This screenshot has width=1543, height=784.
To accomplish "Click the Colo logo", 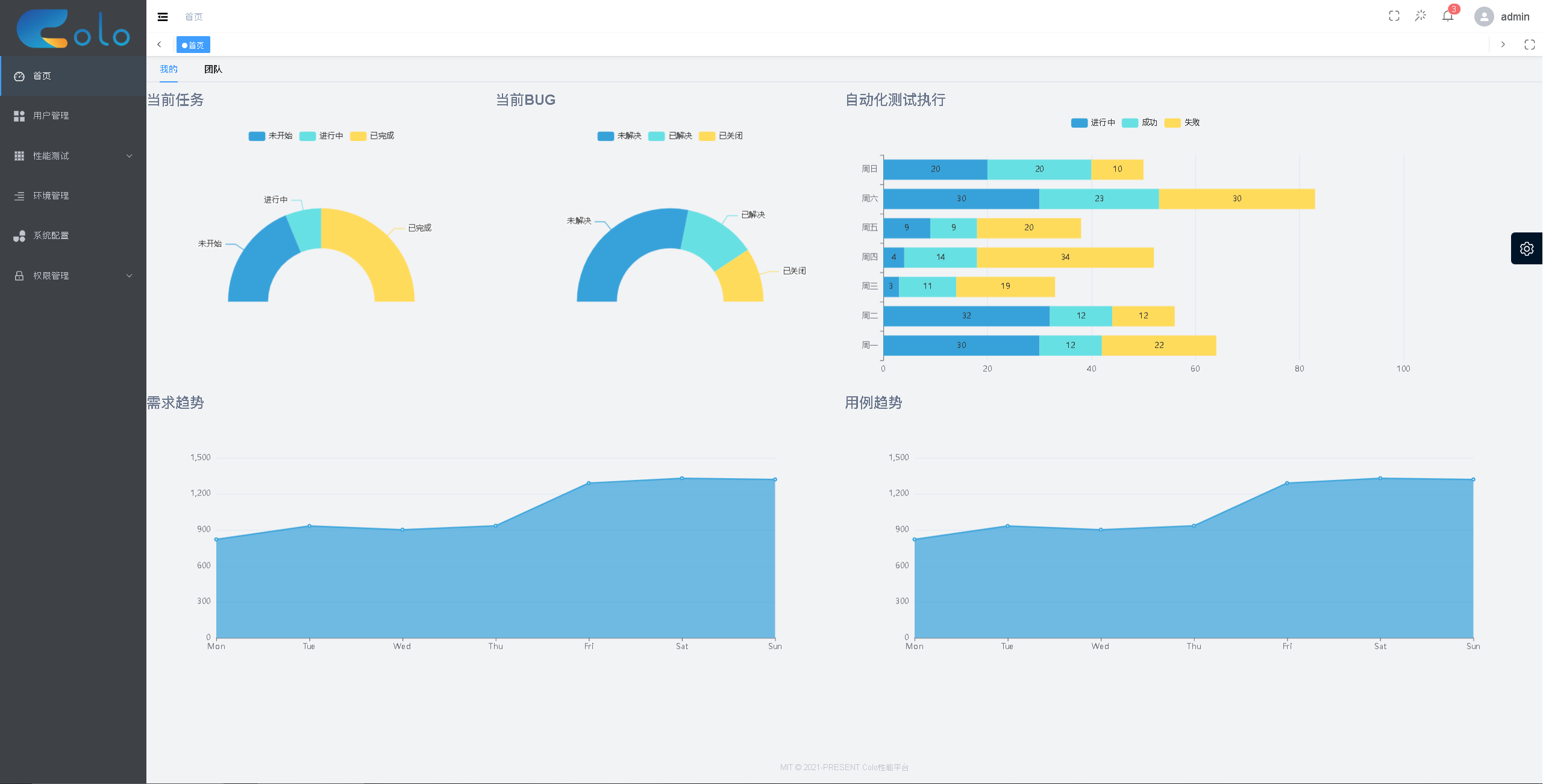I will (73, 28).
